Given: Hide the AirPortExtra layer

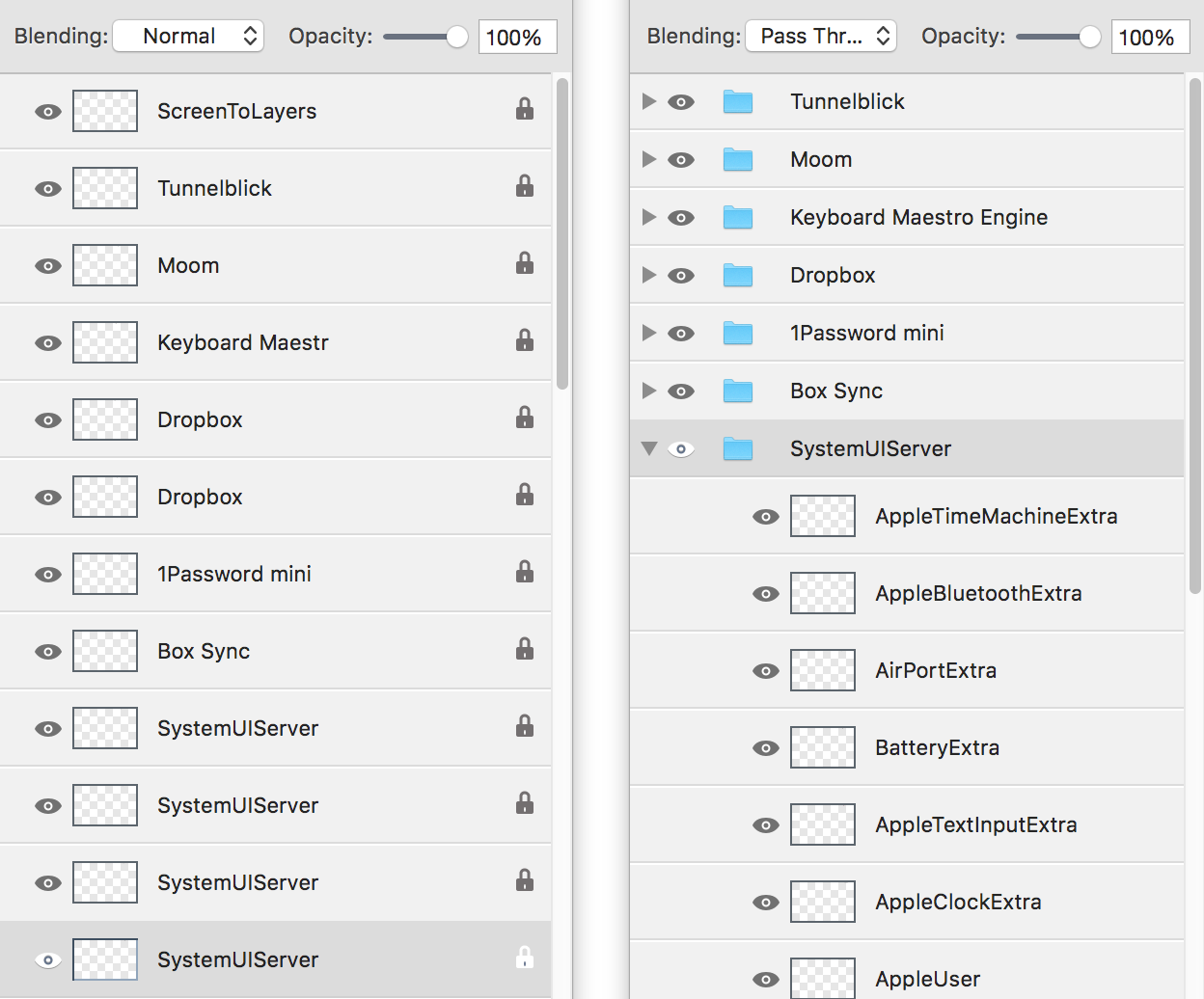Looking at the screenshot, I should [766, 671].
